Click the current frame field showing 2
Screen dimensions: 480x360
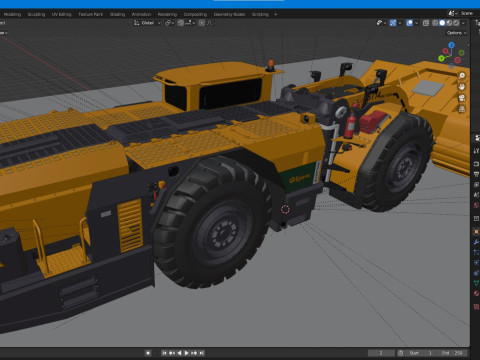(x=381, y=353)
